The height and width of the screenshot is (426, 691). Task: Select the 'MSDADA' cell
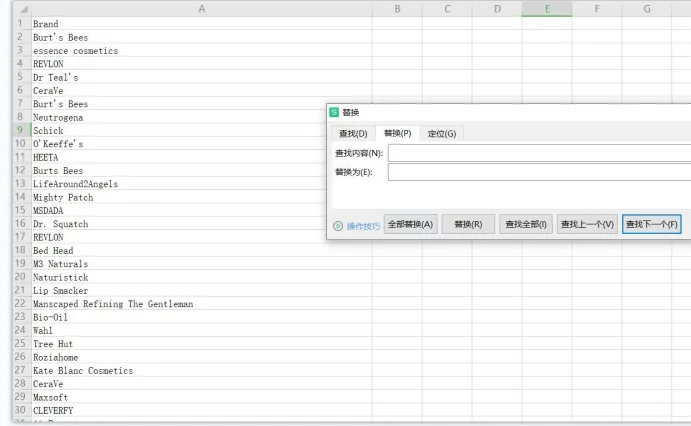pos(178,211)
